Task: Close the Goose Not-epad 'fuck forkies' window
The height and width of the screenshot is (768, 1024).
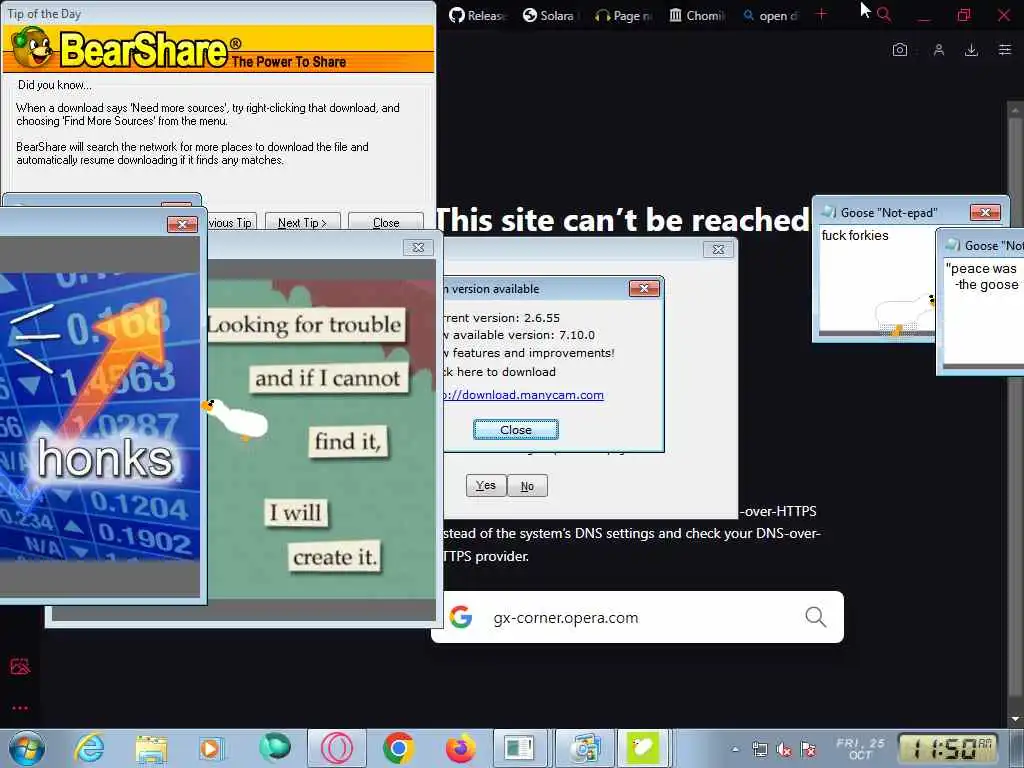Action: [985, 212]
